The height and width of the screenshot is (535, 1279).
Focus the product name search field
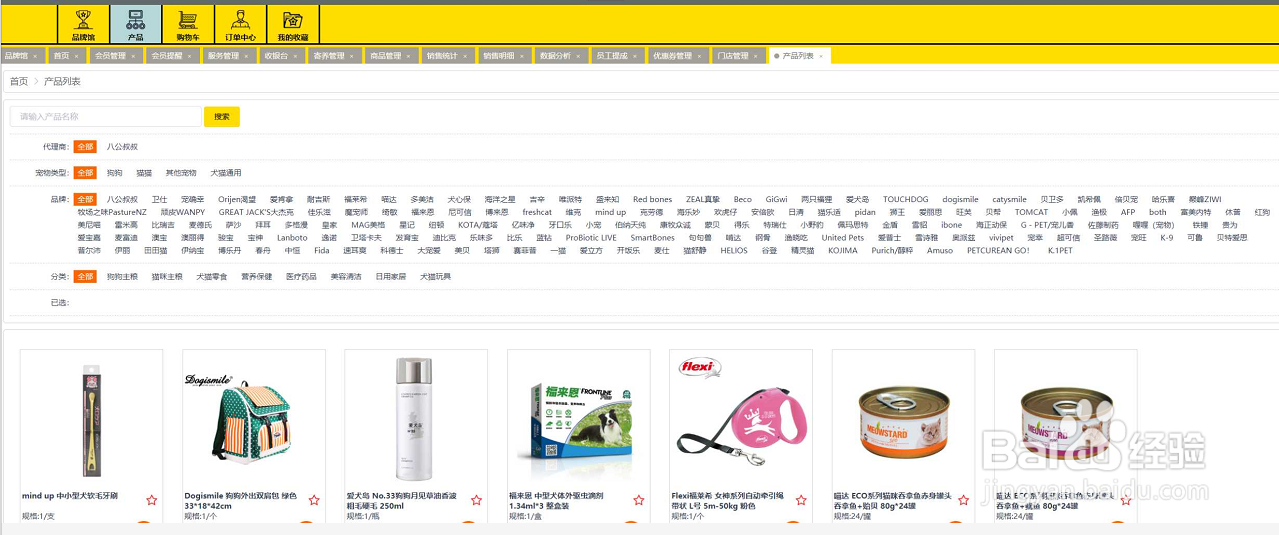point(106,117)
